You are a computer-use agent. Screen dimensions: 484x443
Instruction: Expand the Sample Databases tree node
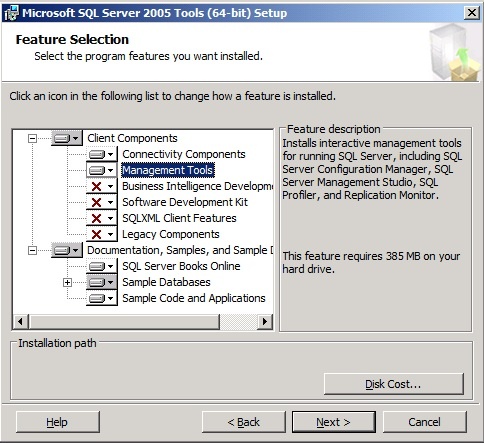click(x=67, y=282)
